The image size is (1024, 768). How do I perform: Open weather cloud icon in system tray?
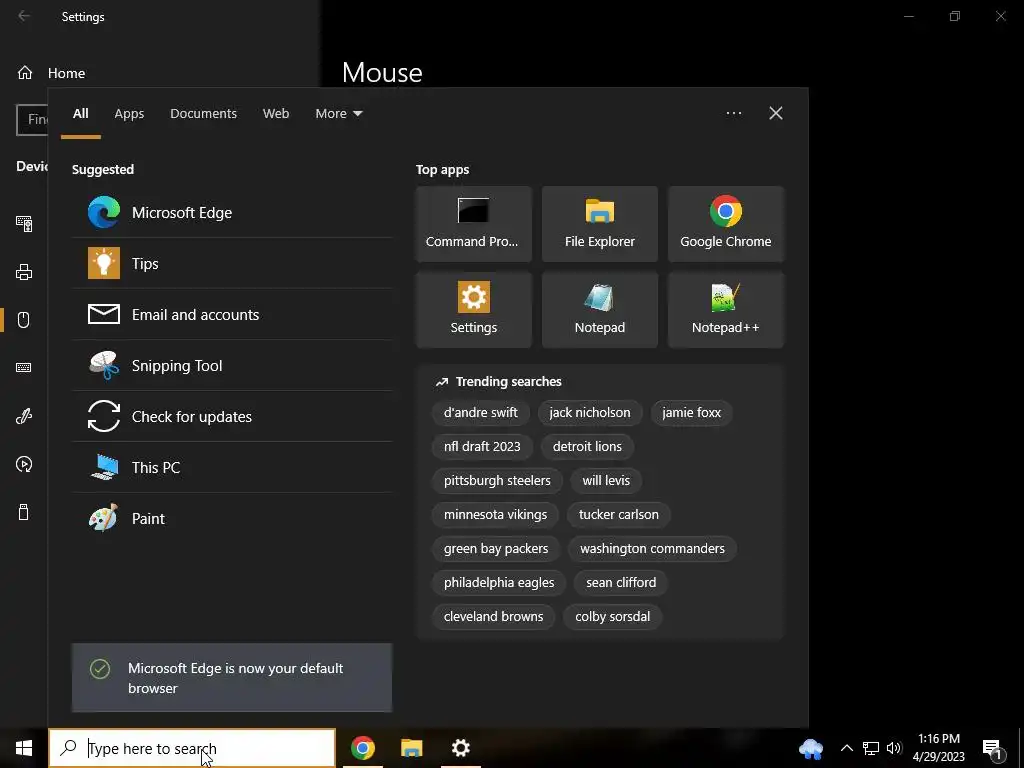point(811,748)
